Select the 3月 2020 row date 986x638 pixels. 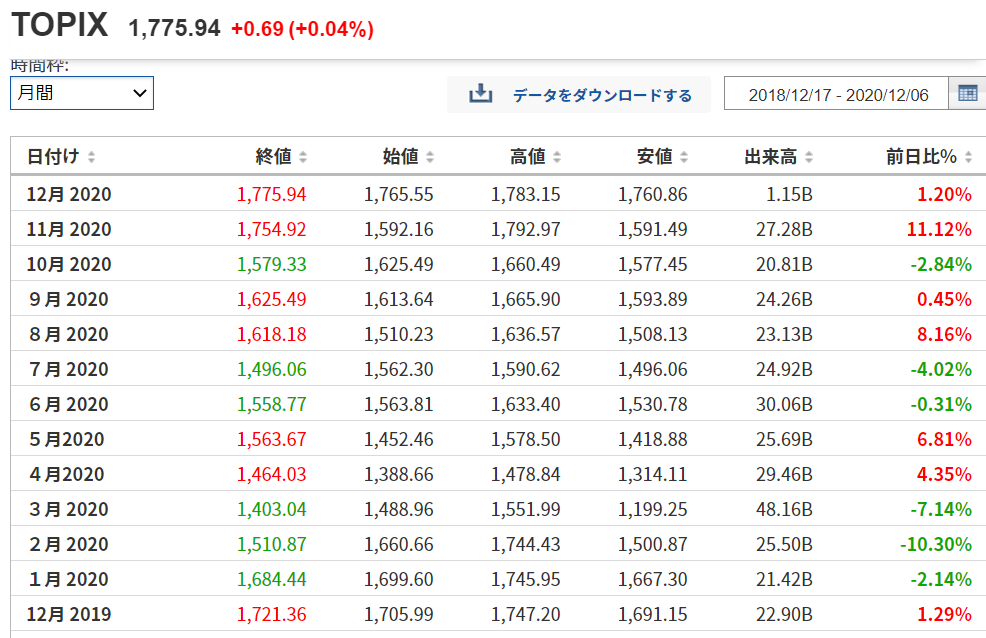[69, 509]
